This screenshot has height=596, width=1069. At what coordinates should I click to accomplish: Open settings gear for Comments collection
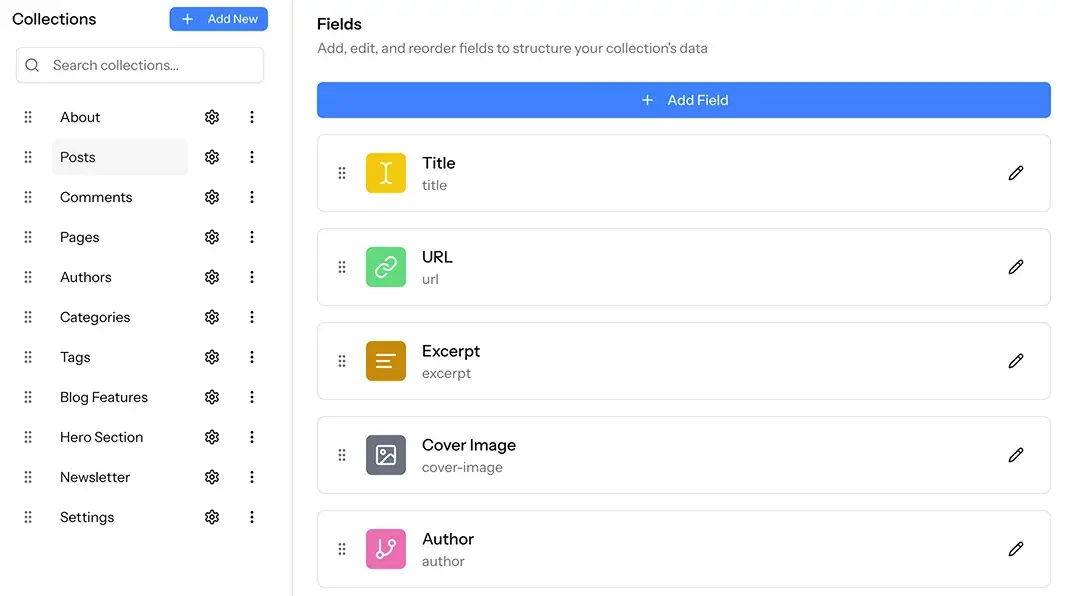(212, 197)
